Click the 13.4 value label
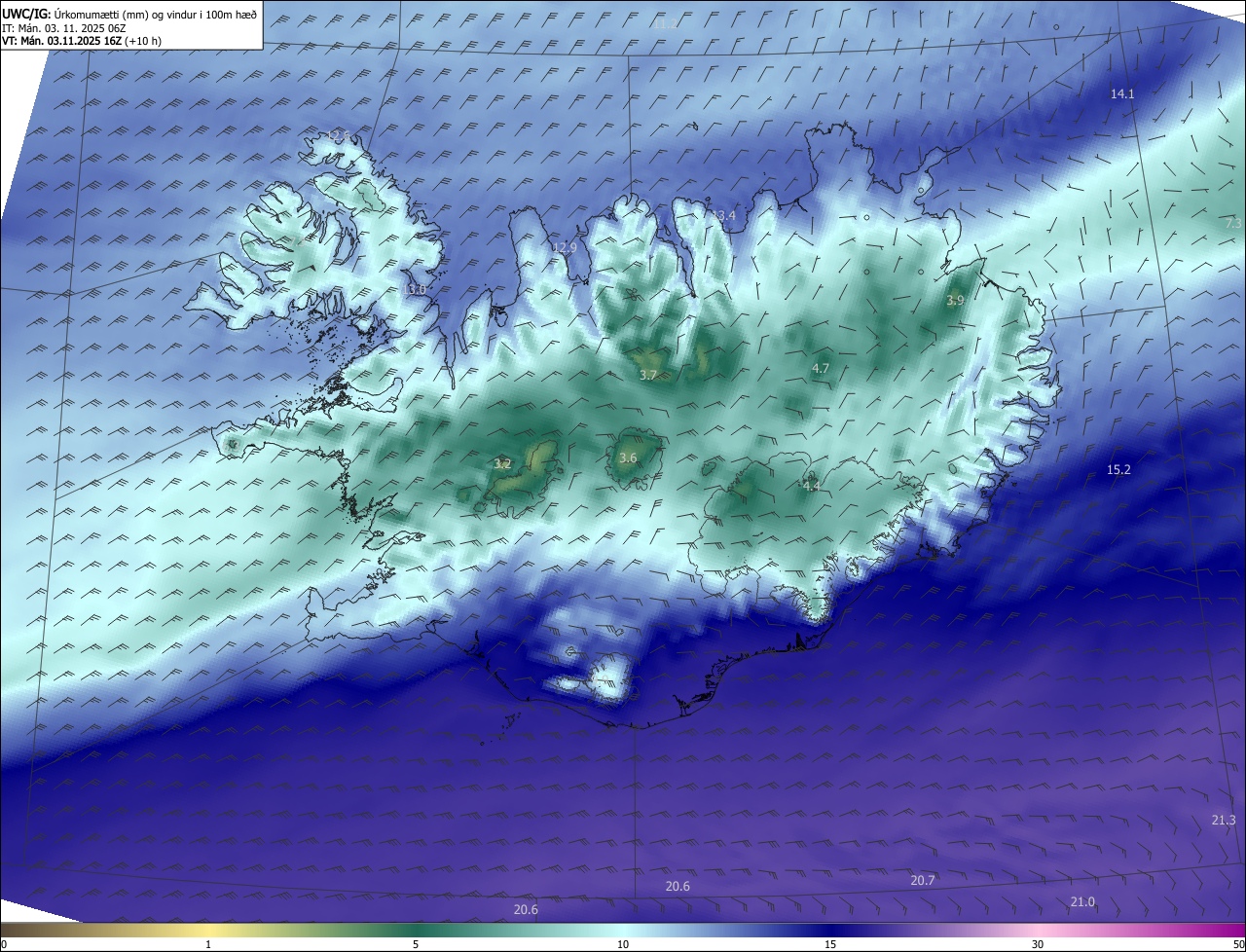1246x952 pixels. [x=723, y=215]
